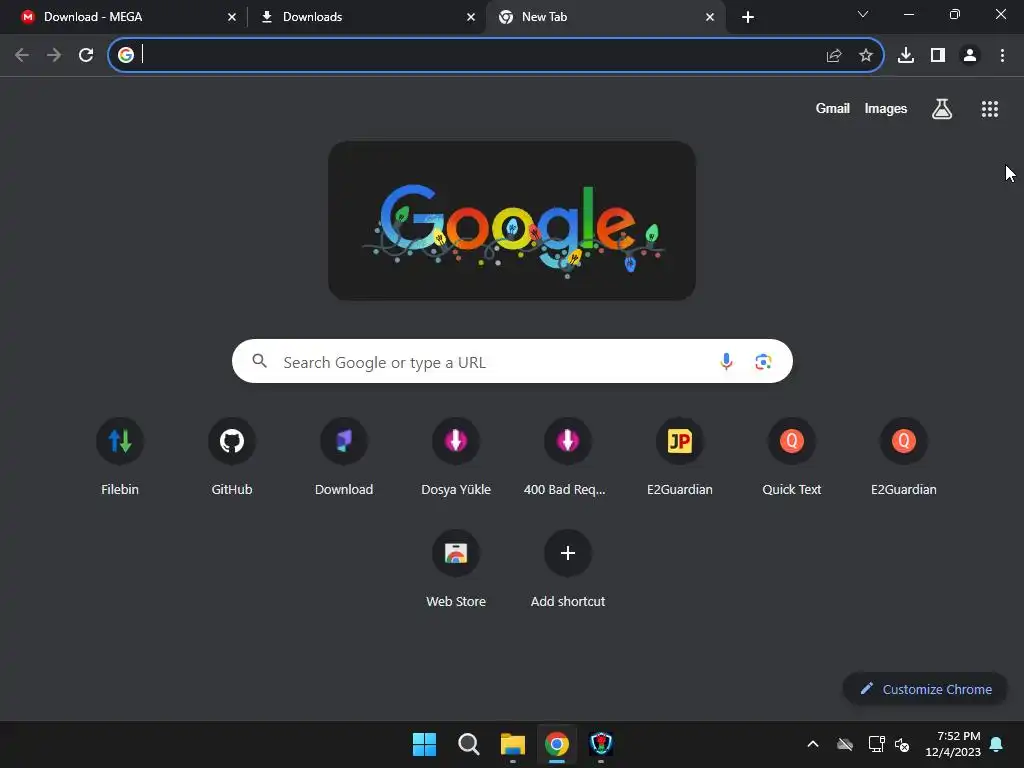Image resolution: width=1024 pixels, height=768 pixels.
Task: Open the GitHub shortcut
Action: click(232, 457)
